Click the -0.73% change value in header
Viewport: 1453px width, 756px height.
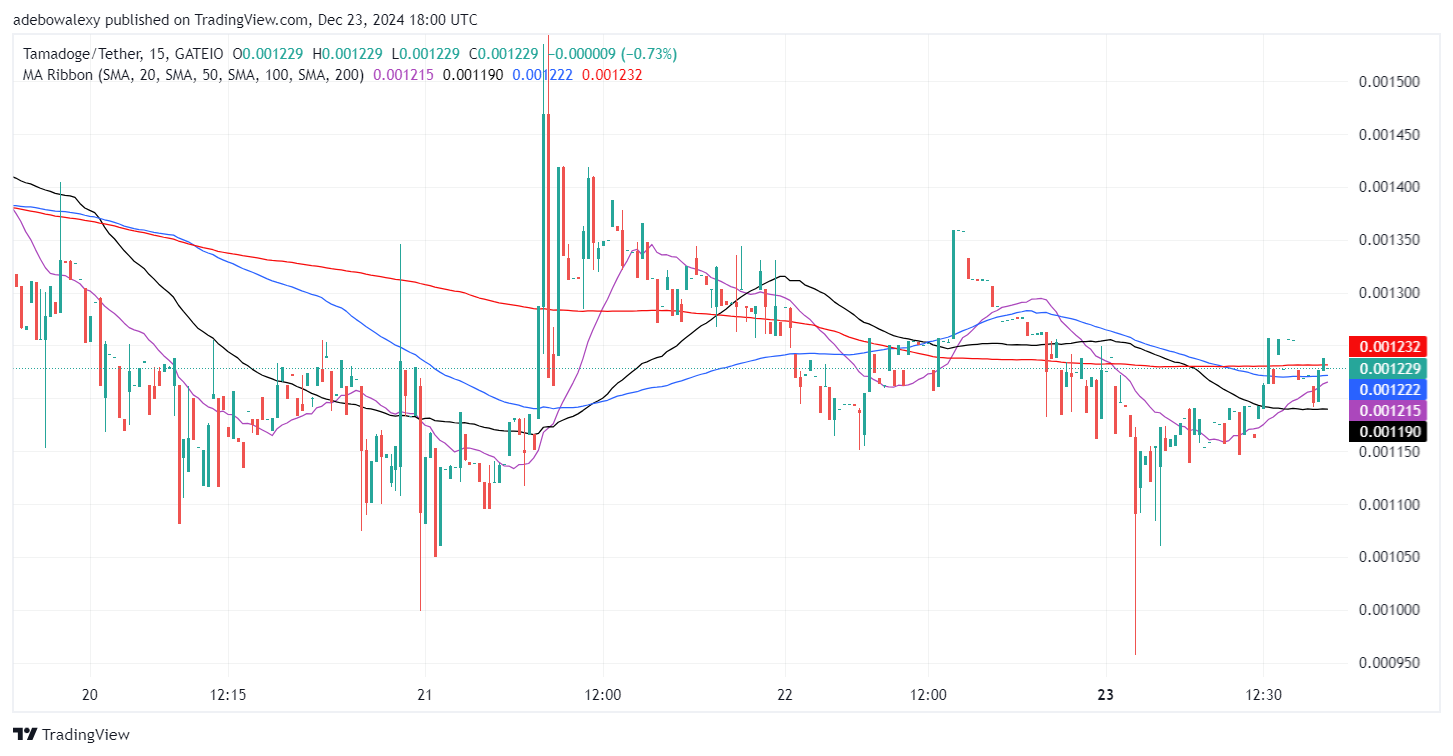click(648, 53)
